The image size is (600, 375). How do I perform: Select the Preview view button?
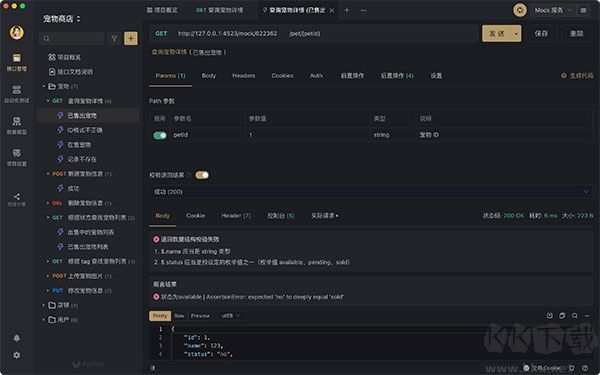coord(200,316)
